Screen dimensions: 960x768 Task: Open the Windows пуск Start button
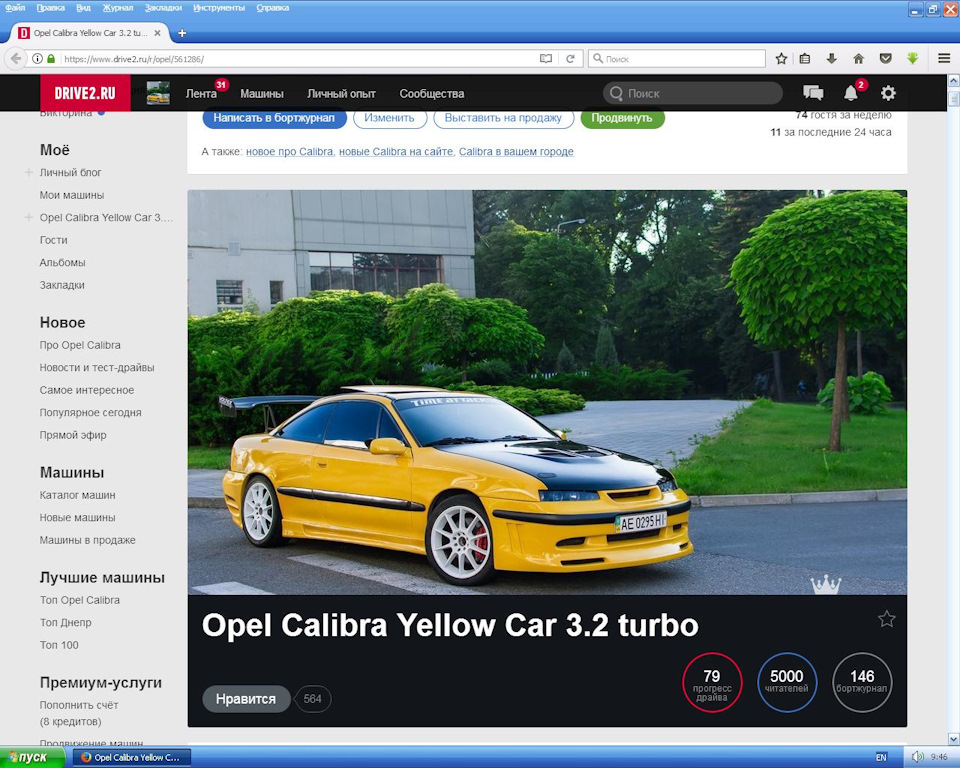click(32, 758)
